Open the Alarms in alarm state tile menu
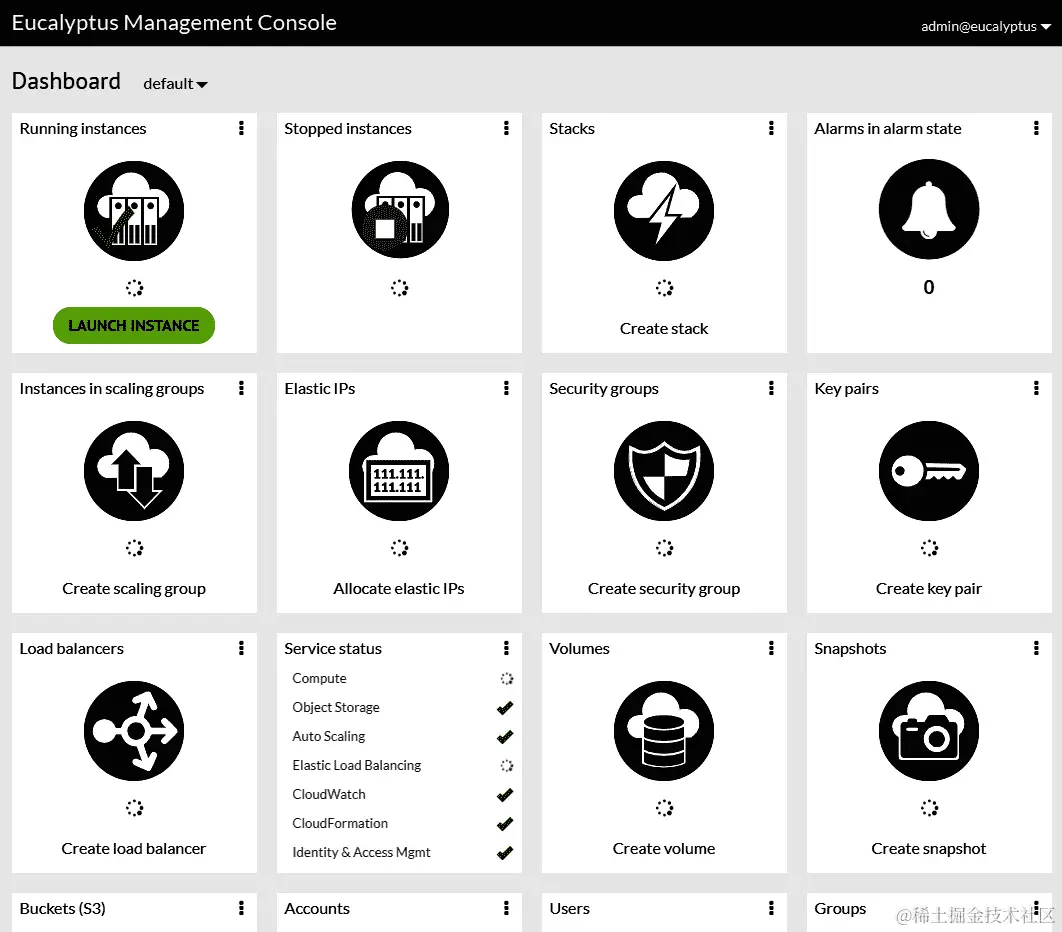The image size is (1062, 932). coord(1036,128)
